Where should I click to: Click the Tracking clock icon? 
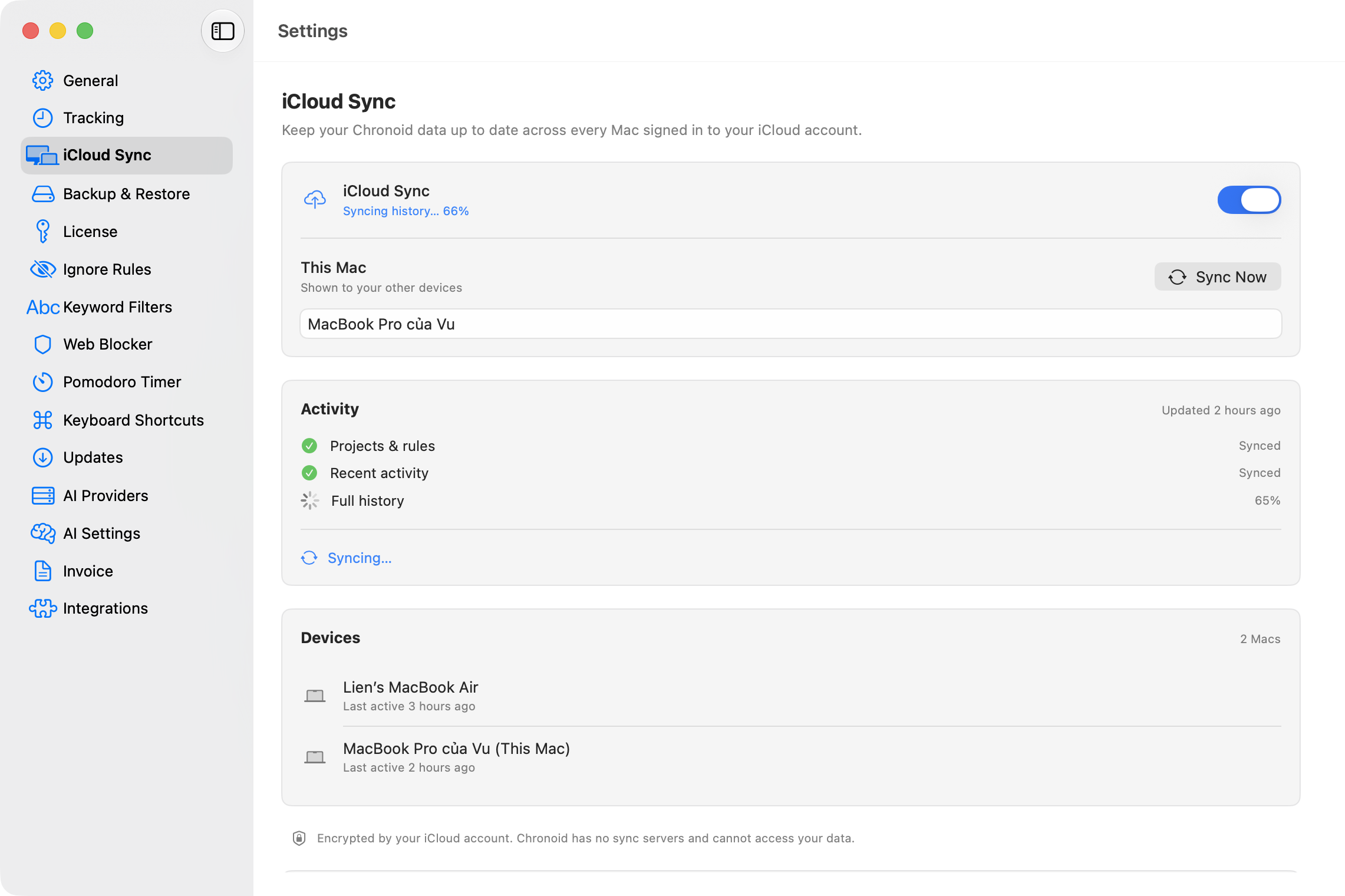click(x=42, y=118)
